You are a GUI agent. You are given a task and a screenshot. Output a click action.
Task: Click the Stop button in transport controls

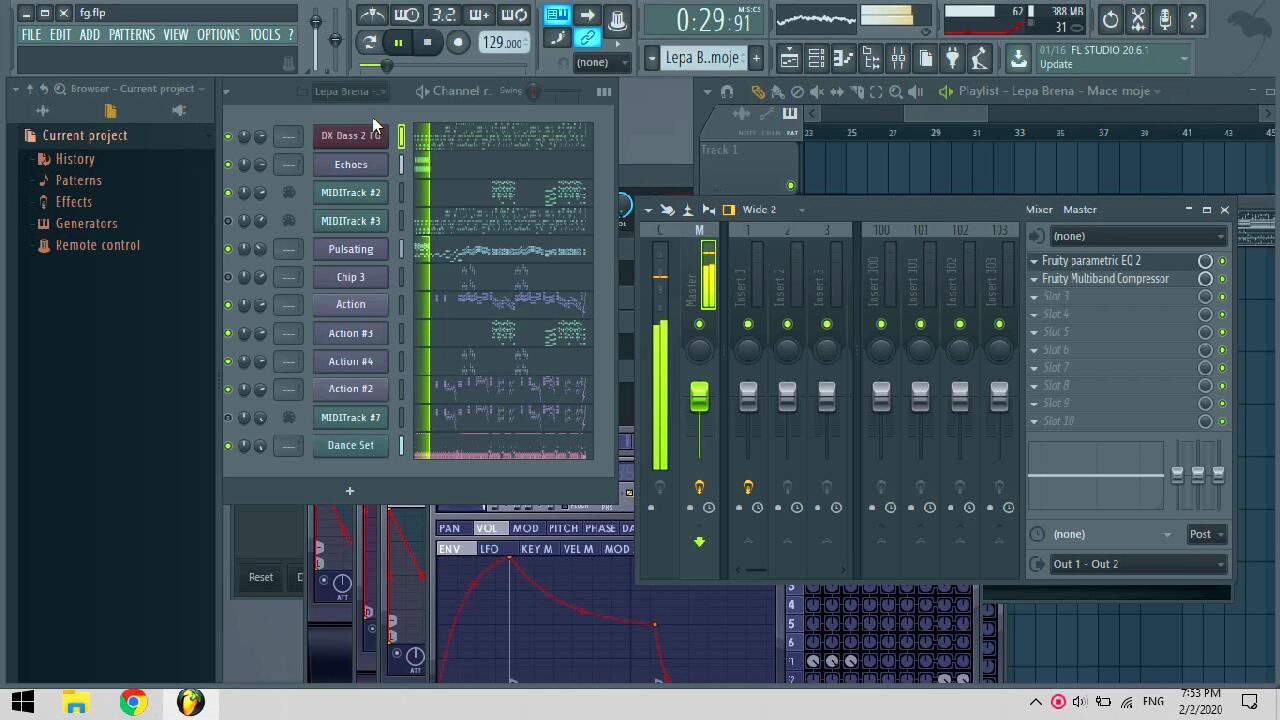point(427,42)
